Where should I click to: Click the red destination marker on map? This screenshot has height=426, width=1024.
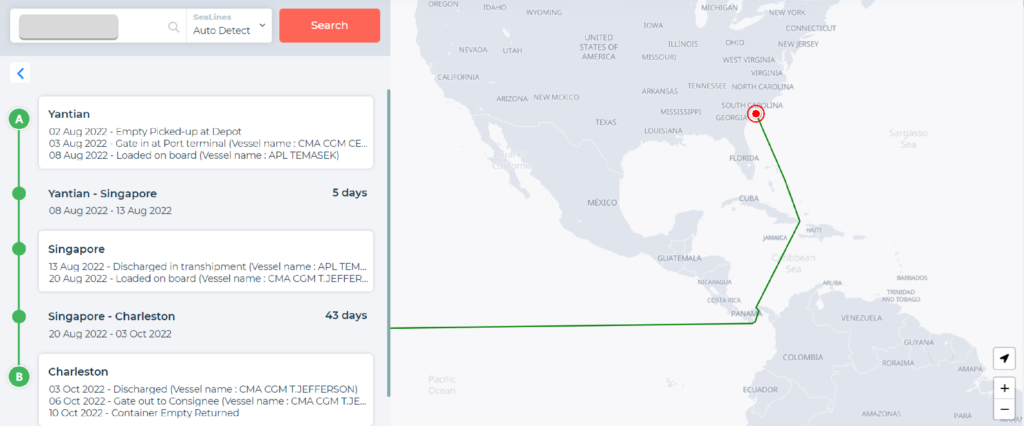[756, 114]
